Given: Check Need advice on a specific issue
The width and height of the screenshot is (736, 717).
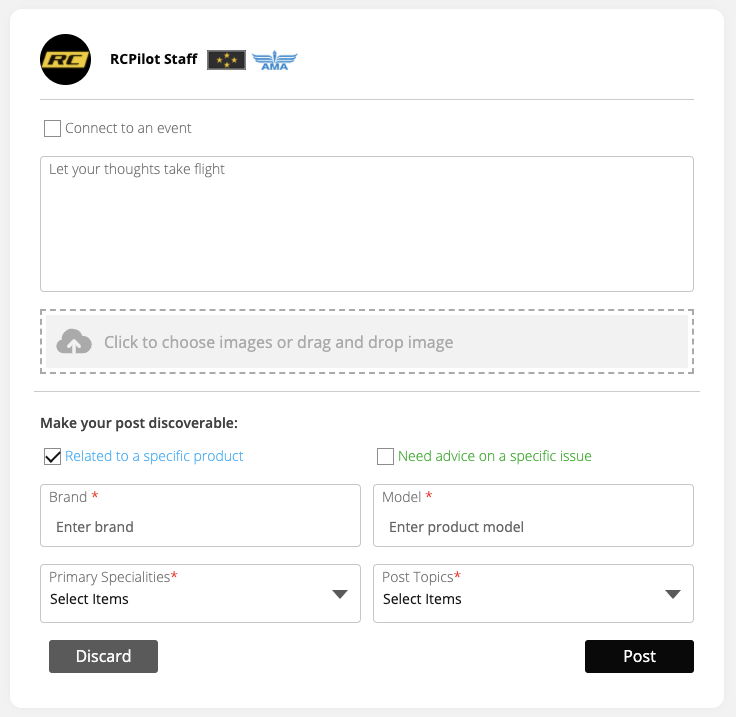Looking at the screenshot, I should click(385, 456).
